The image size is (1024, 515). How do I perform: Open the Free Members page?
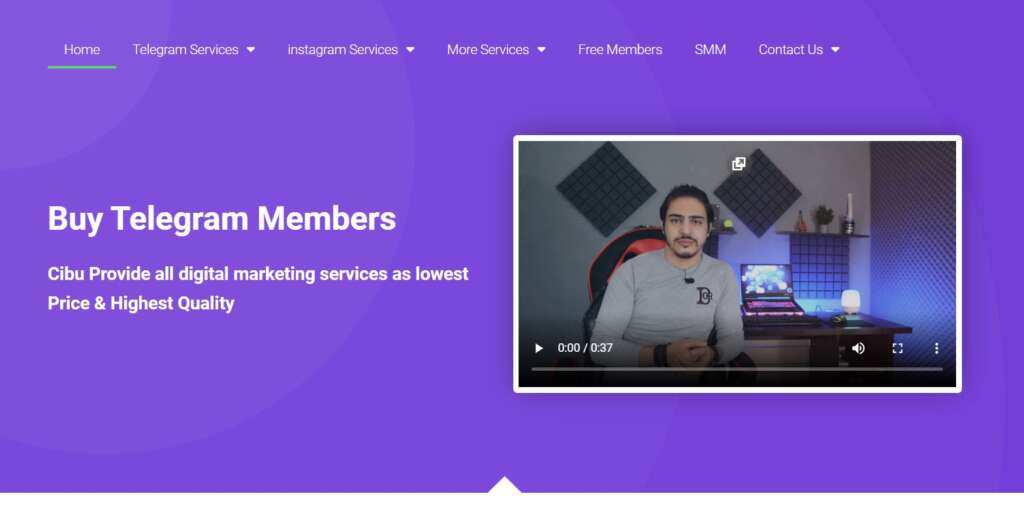620,50
